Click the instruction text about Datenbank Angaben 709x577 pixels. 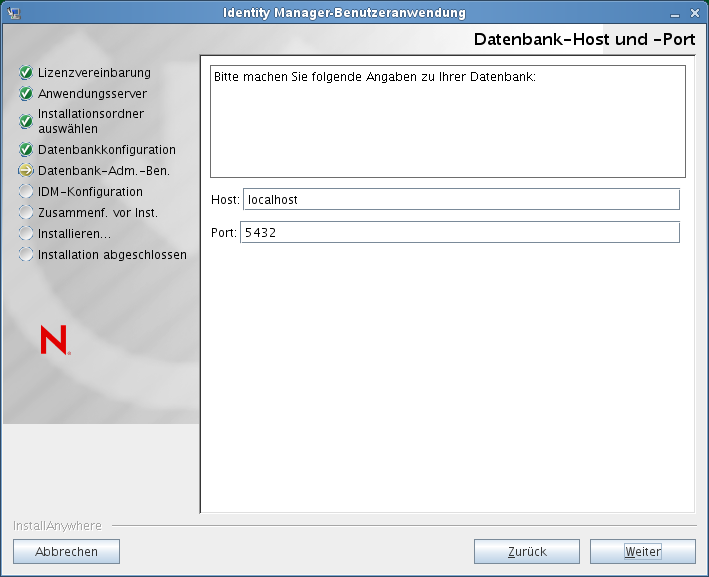pos(375,77)
